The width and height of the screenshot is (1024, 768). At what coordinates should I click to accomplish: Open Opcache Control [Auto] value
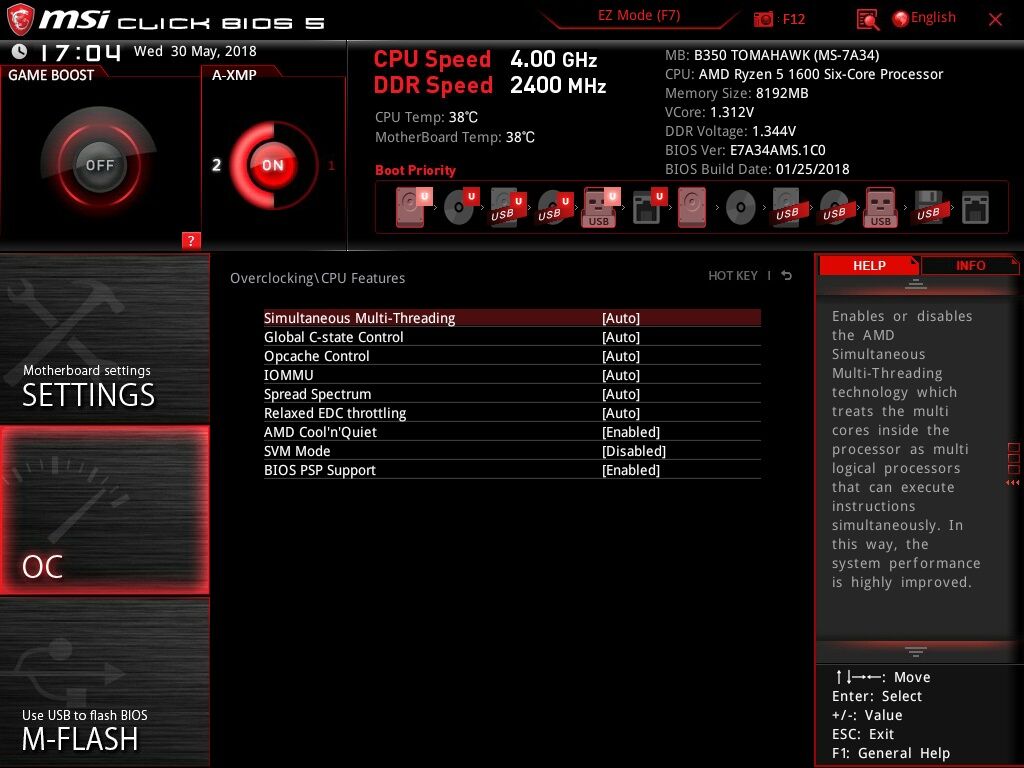point(620,356)
